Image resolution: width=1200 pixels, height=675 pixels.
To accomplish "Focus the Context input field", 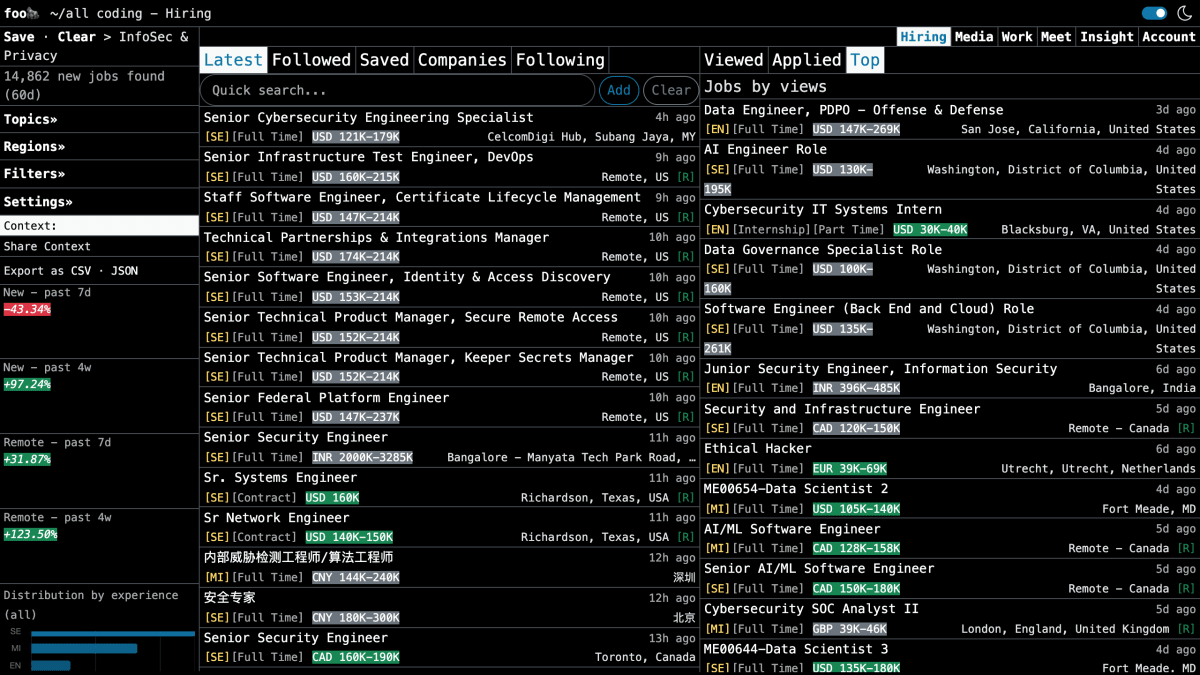I will click(99, 226).
